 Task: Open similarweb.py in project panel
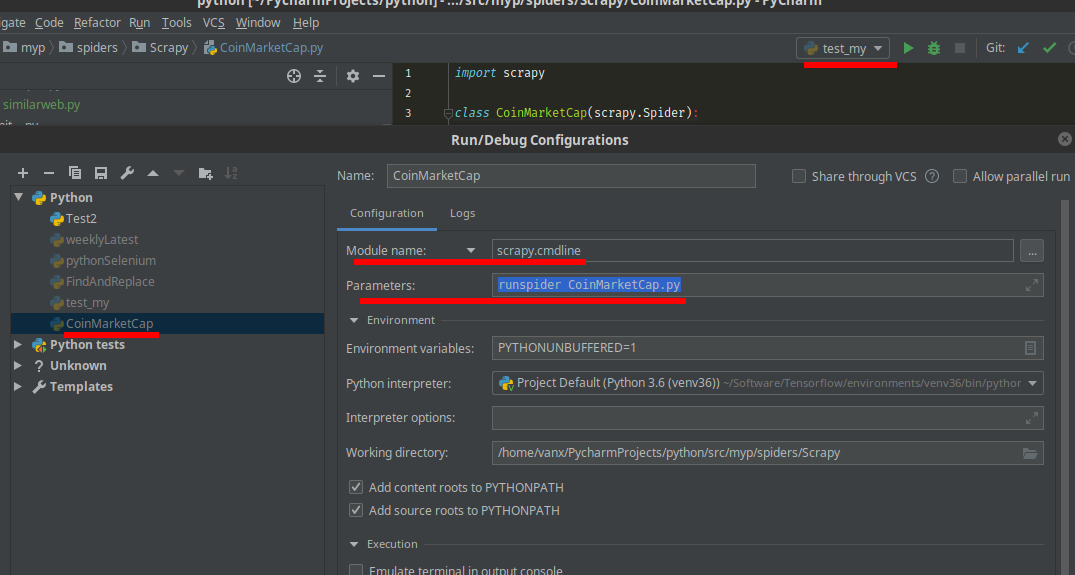42,105
